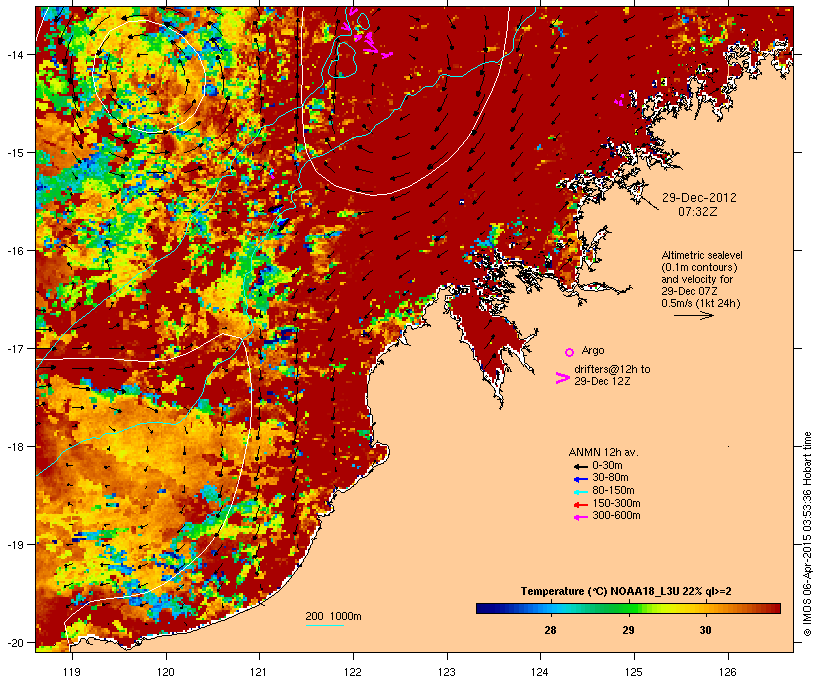Click the '150-300m' depth label
Viewport: 820px width, 680px height.
616,503
